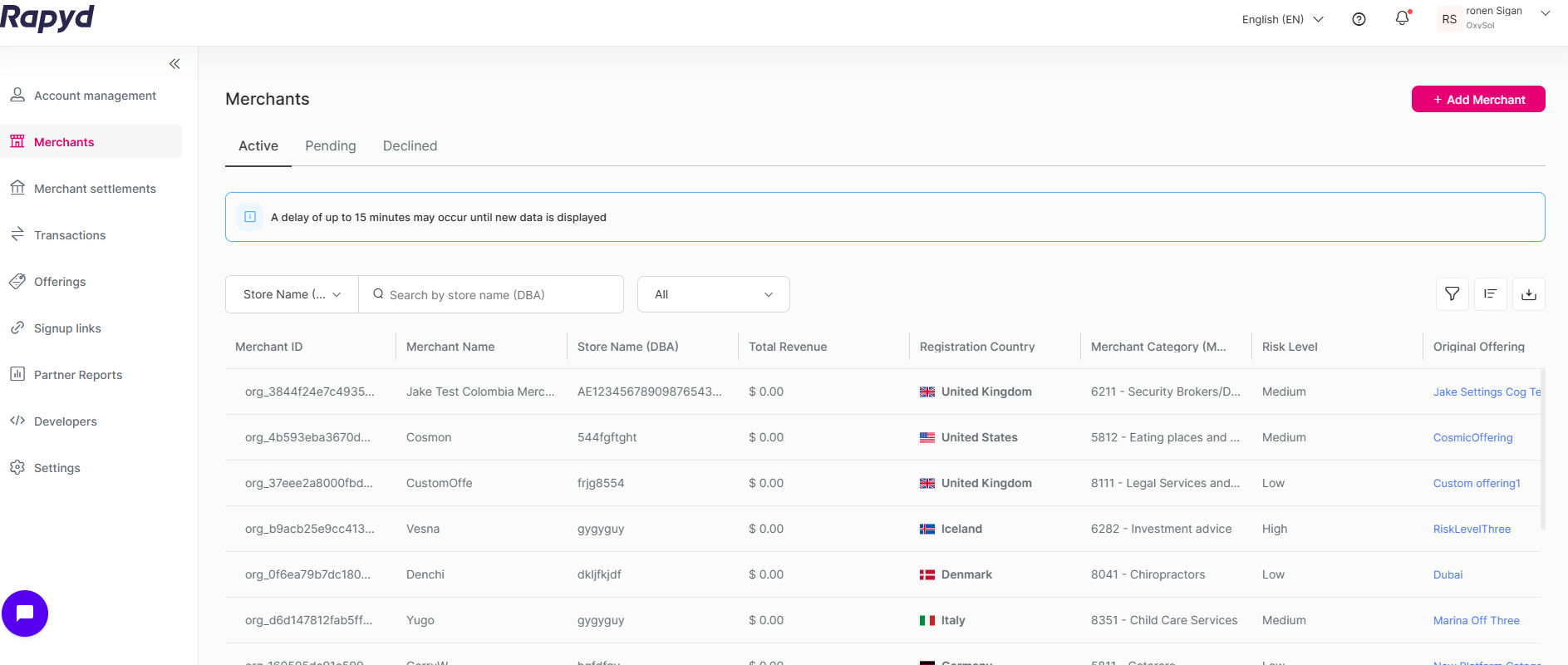Switch to the Declined tab
The image size is (1568, 665).
click(410, 146)
